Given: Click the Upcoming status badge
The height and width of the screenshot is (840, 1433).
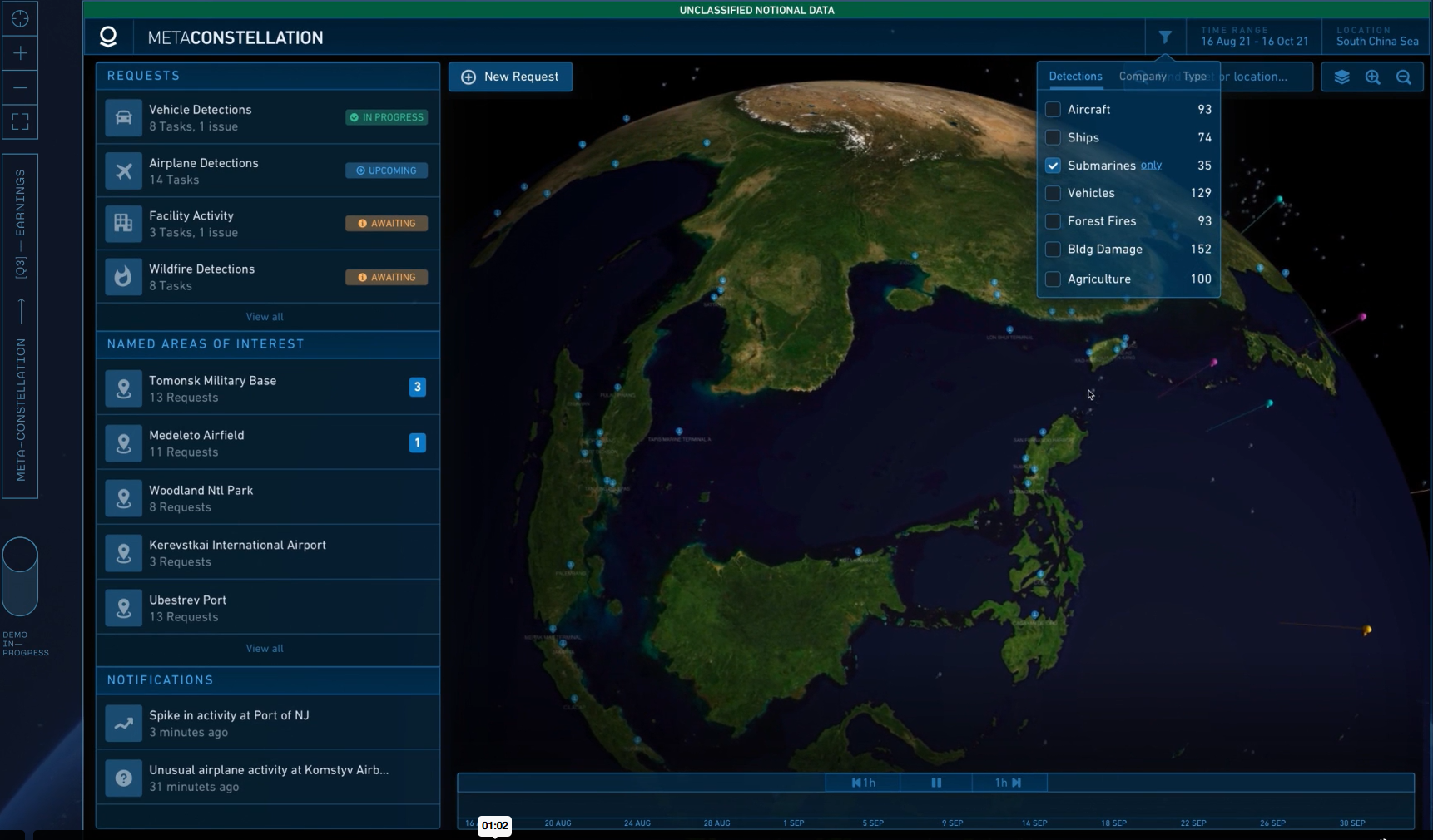Looking at the screenshot, I should click(x=386, y=170).
